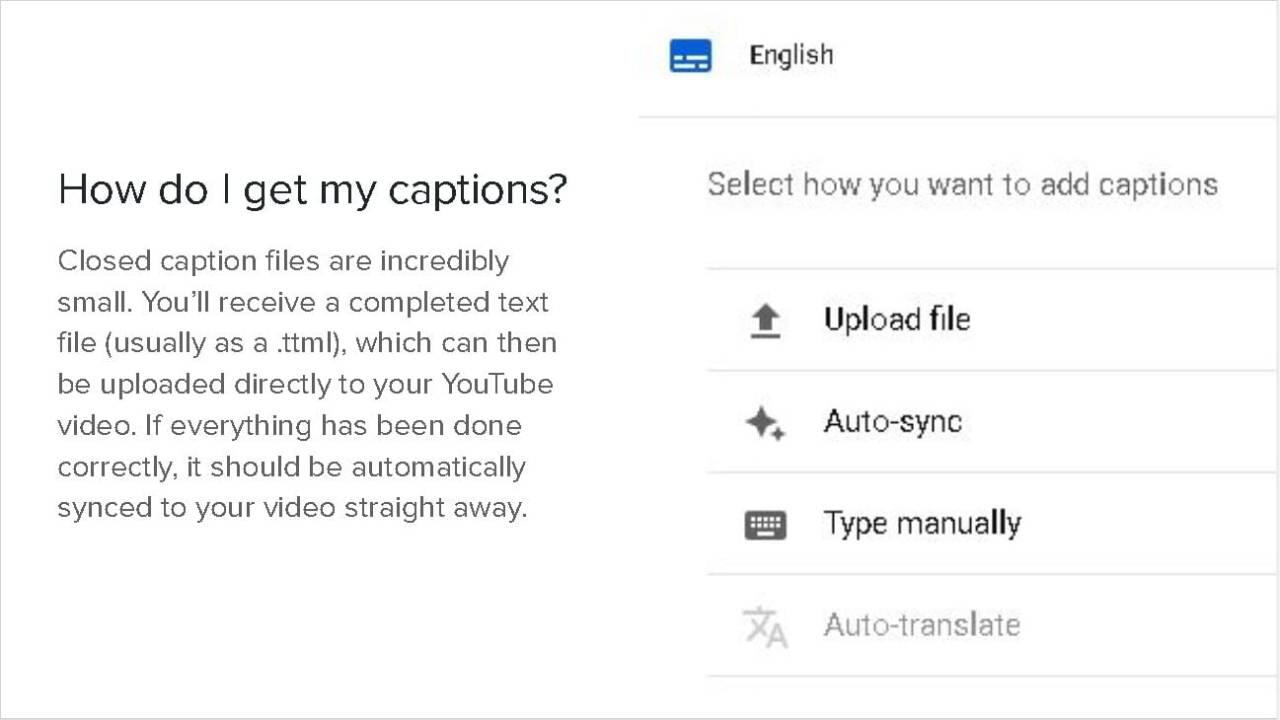Pick the Auto-sync option label

click(892, 421)
